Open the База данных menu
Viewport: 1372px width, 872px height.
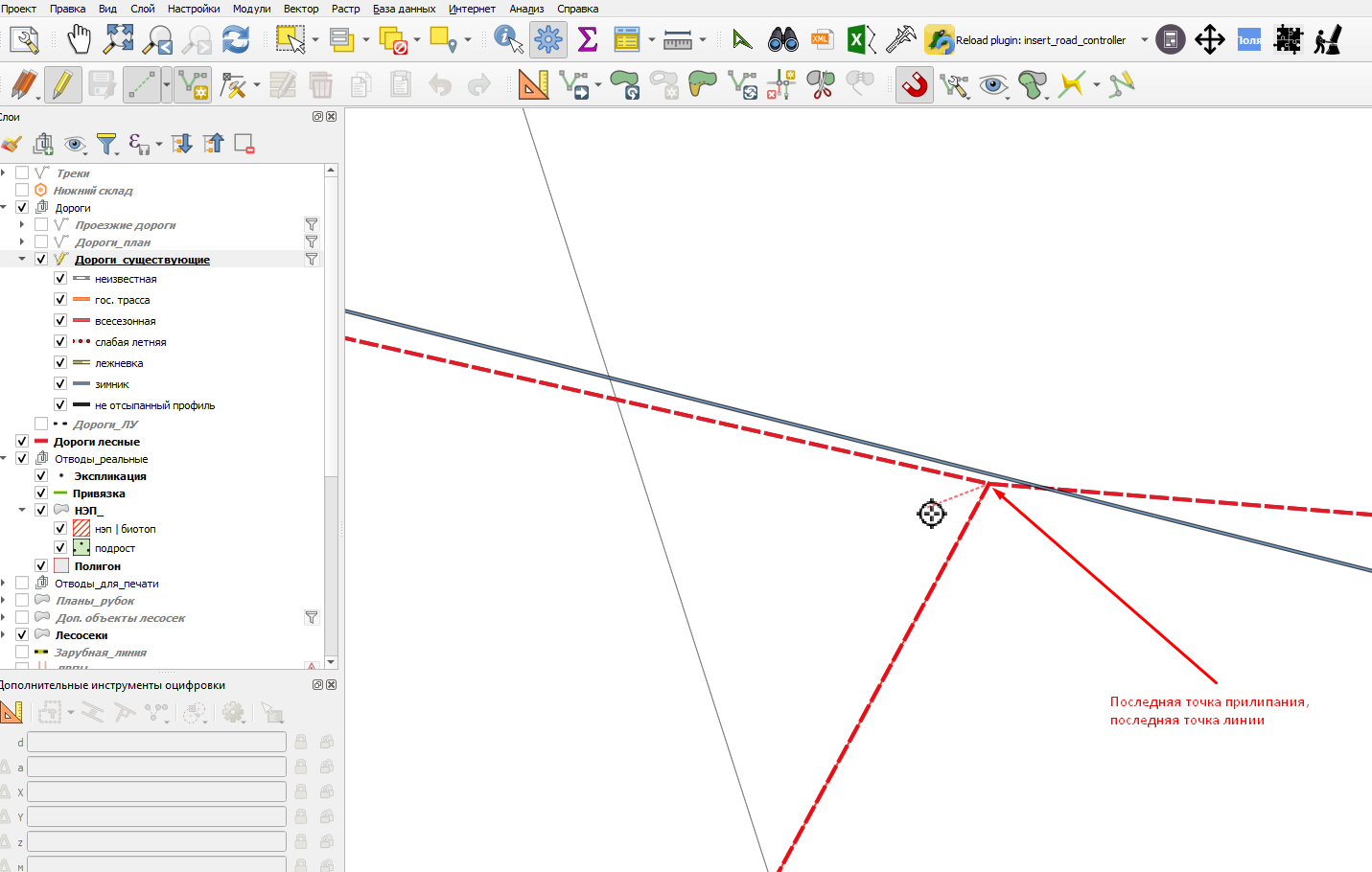coord(404,9)
